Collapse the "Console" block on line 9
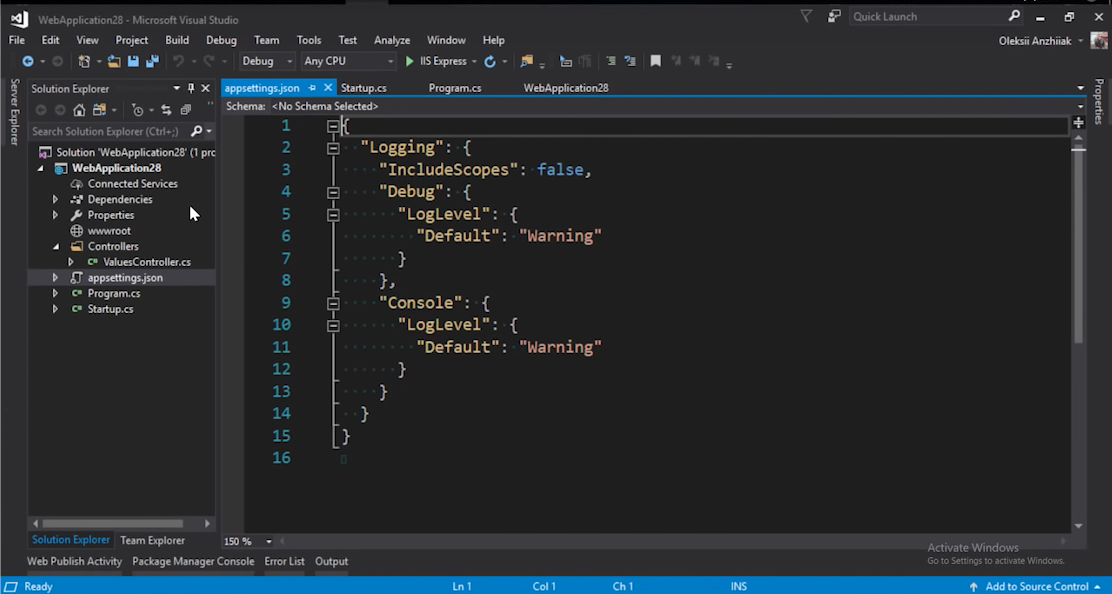The height and width of the screenshot is (594, 1112). pyautogui.click(x=333, y=303)
